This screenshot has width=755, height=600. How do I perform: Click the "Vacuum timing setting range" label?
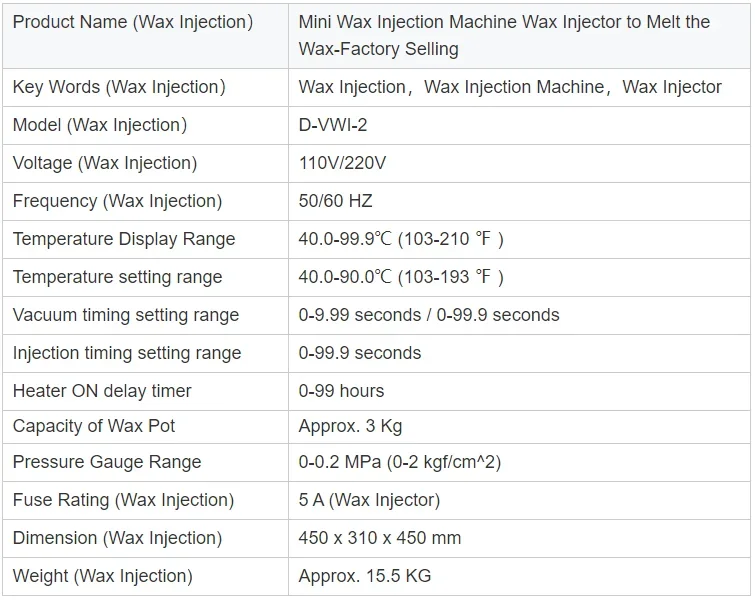[126, 315]
